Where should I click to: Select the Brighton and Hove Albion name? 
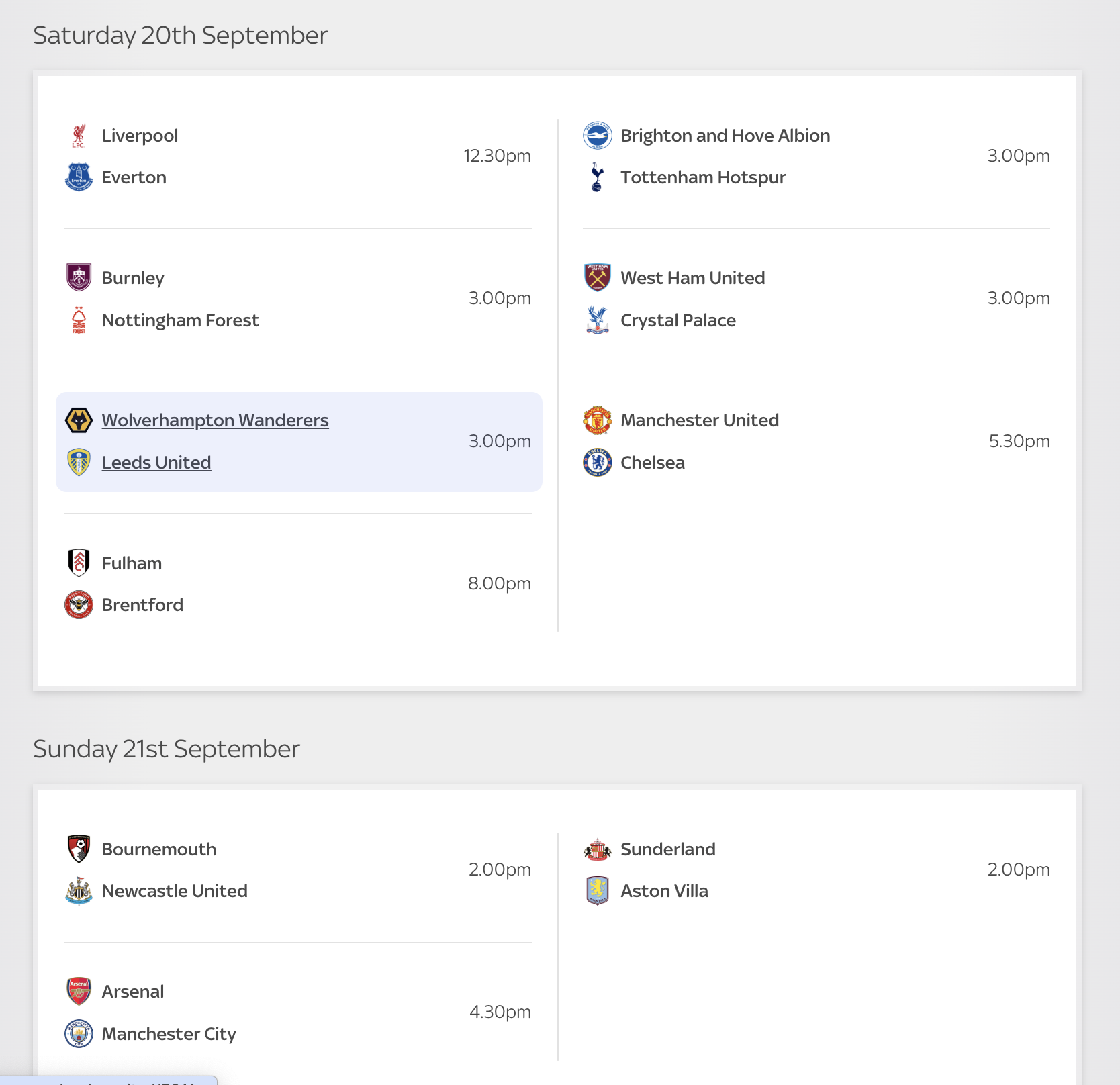[725, 136]
